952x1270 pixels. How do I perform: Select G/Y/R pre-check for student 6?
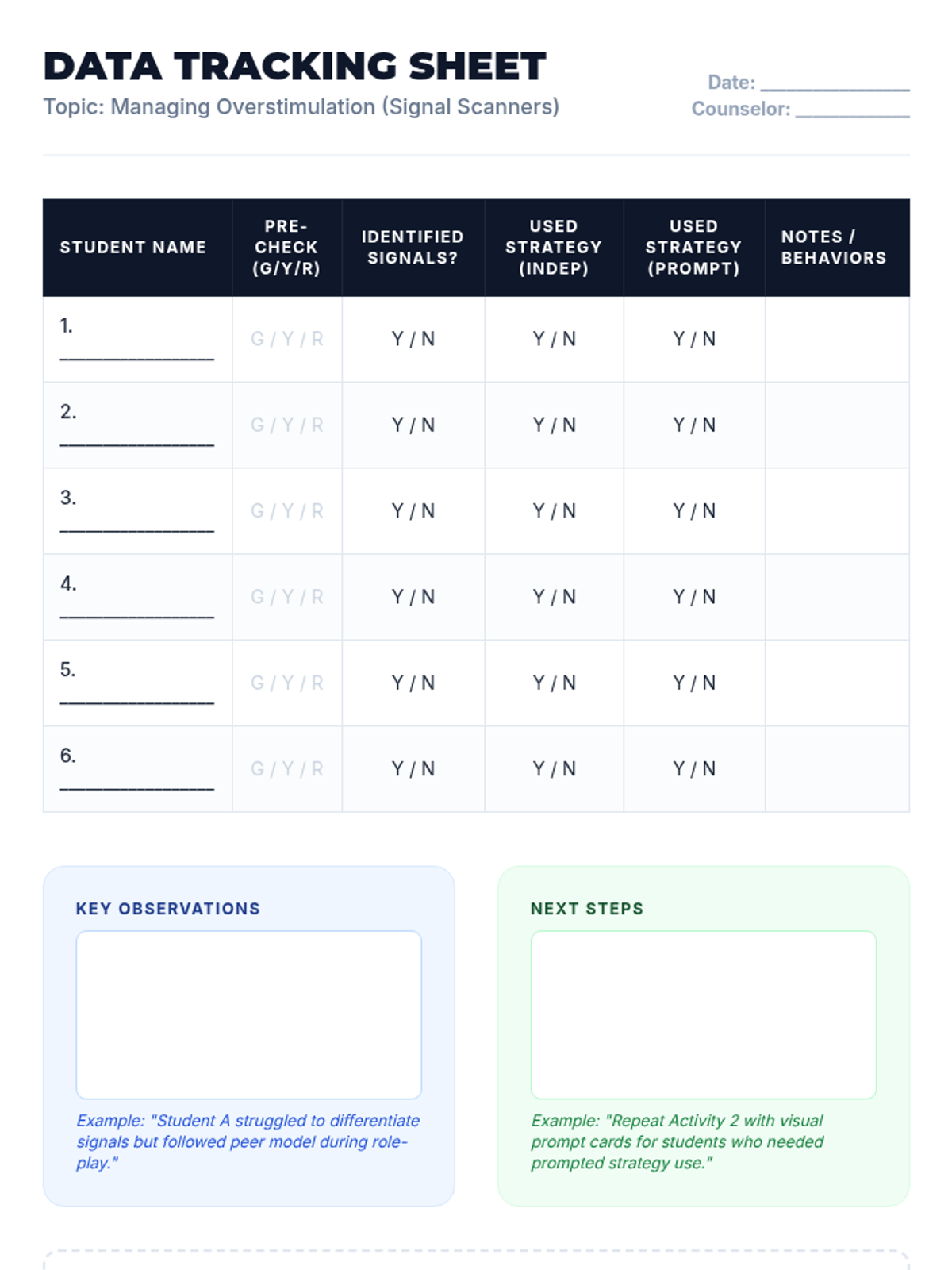click(287, 769)
